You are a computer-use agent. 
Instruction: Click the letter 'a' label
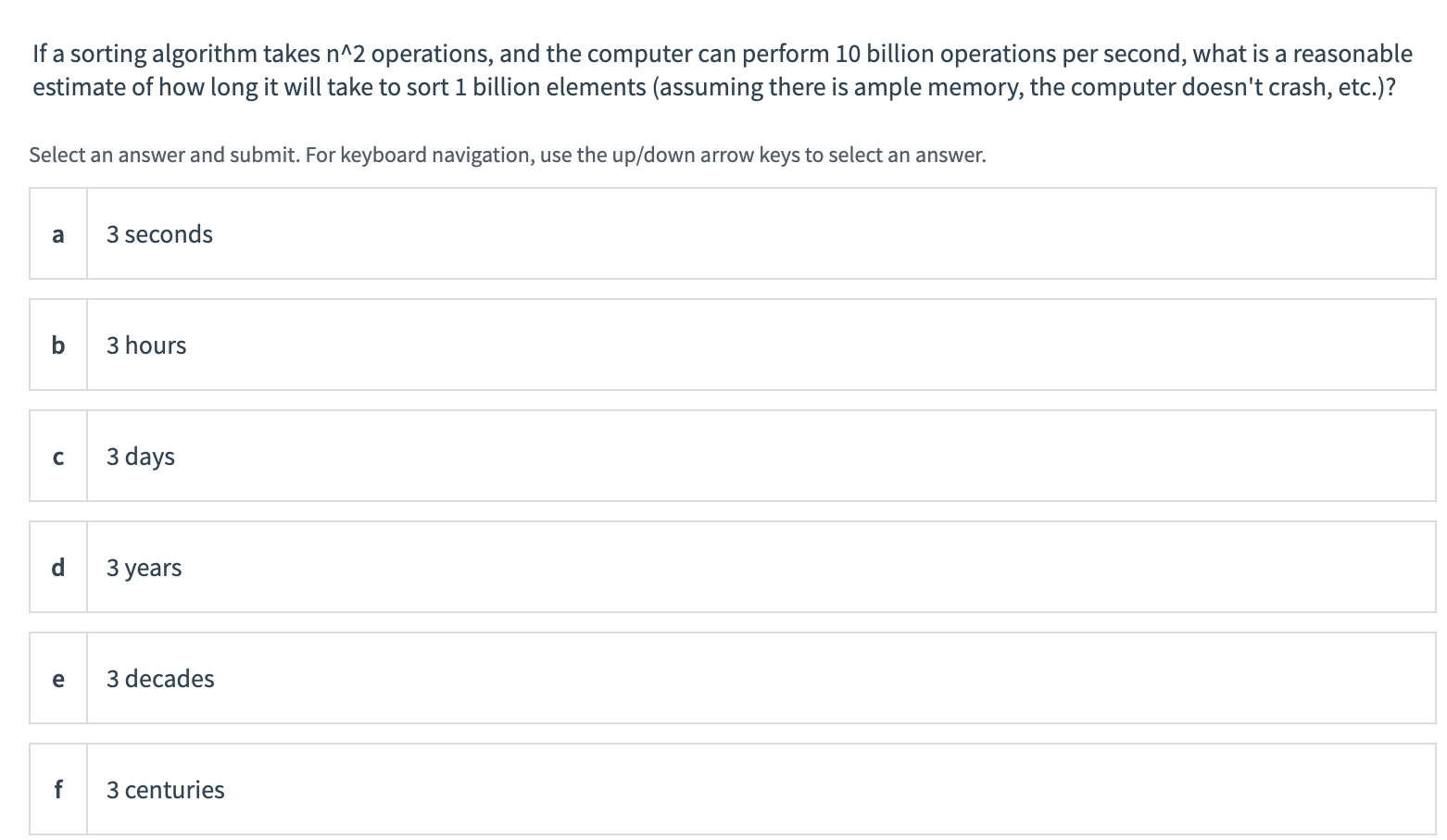tap(57, 233)
